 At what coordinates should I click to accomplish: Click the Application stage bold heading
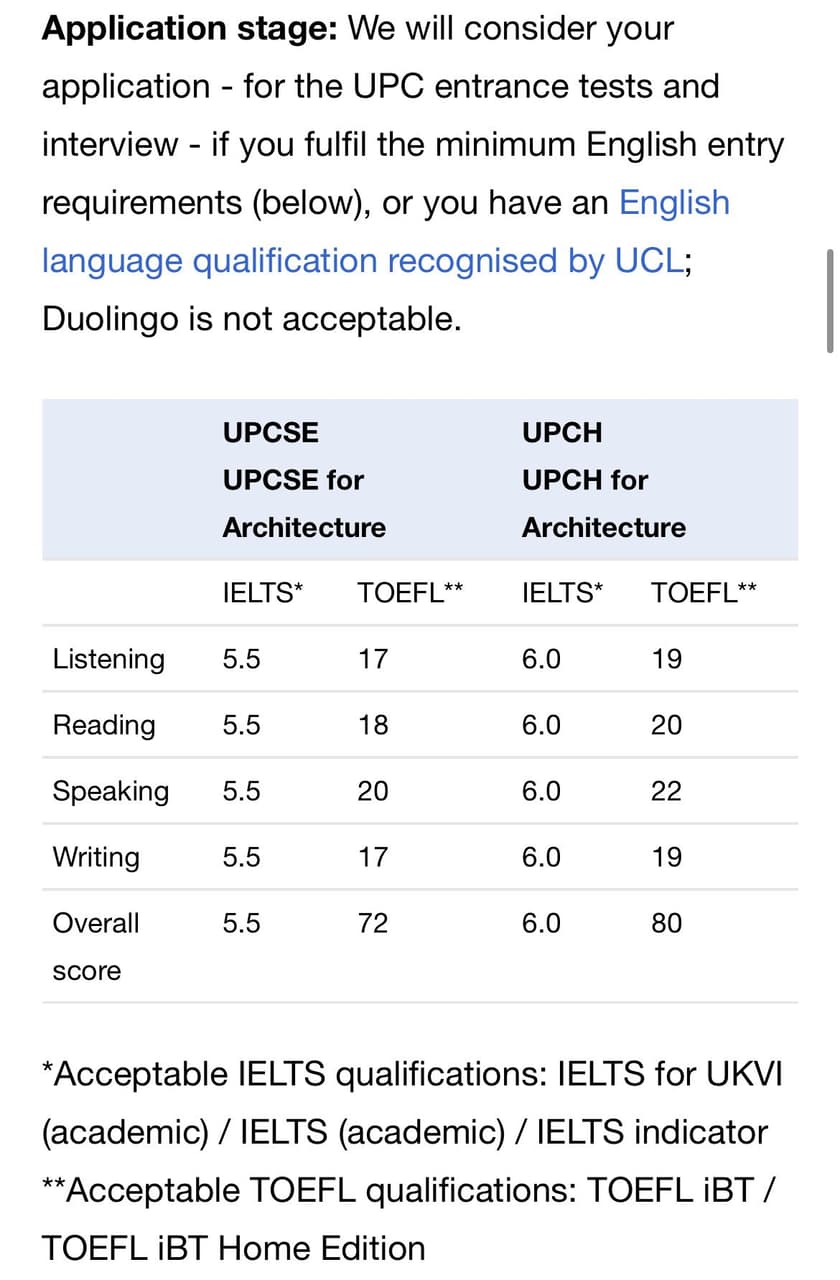(190, 27)
